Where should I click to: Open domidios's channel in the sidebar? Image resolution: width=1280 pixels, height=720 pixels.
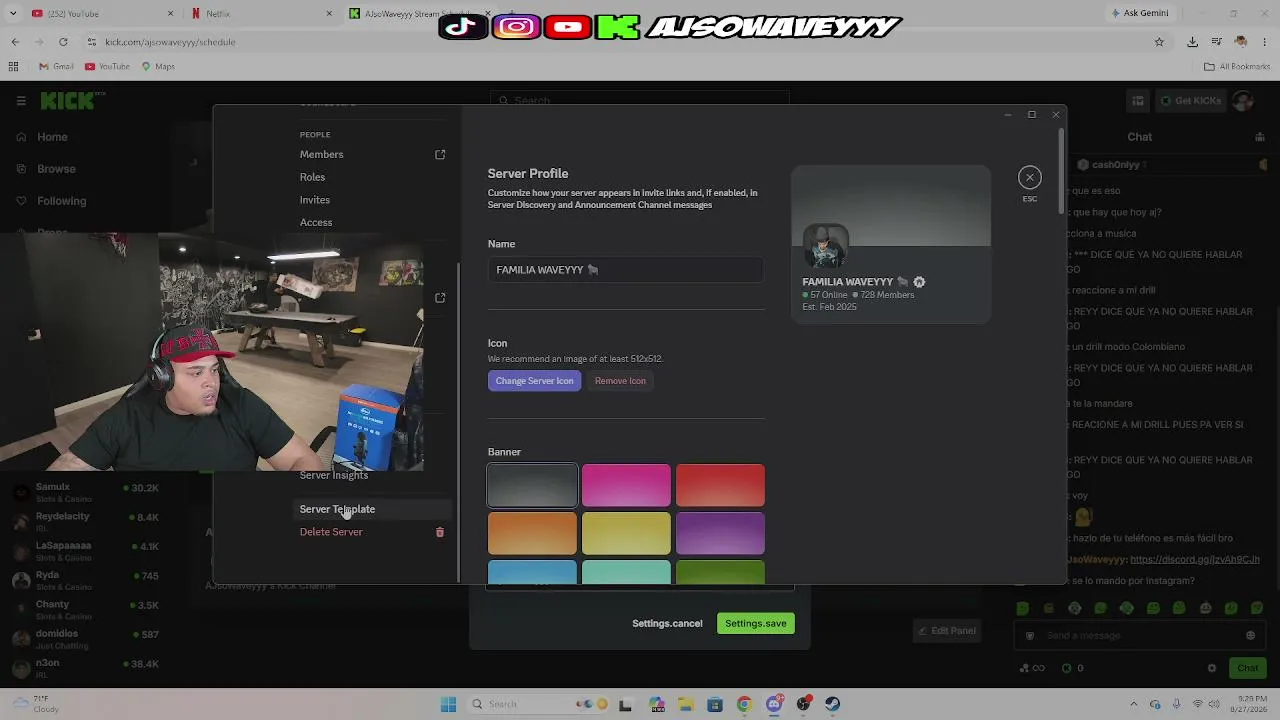coord(85,637)
